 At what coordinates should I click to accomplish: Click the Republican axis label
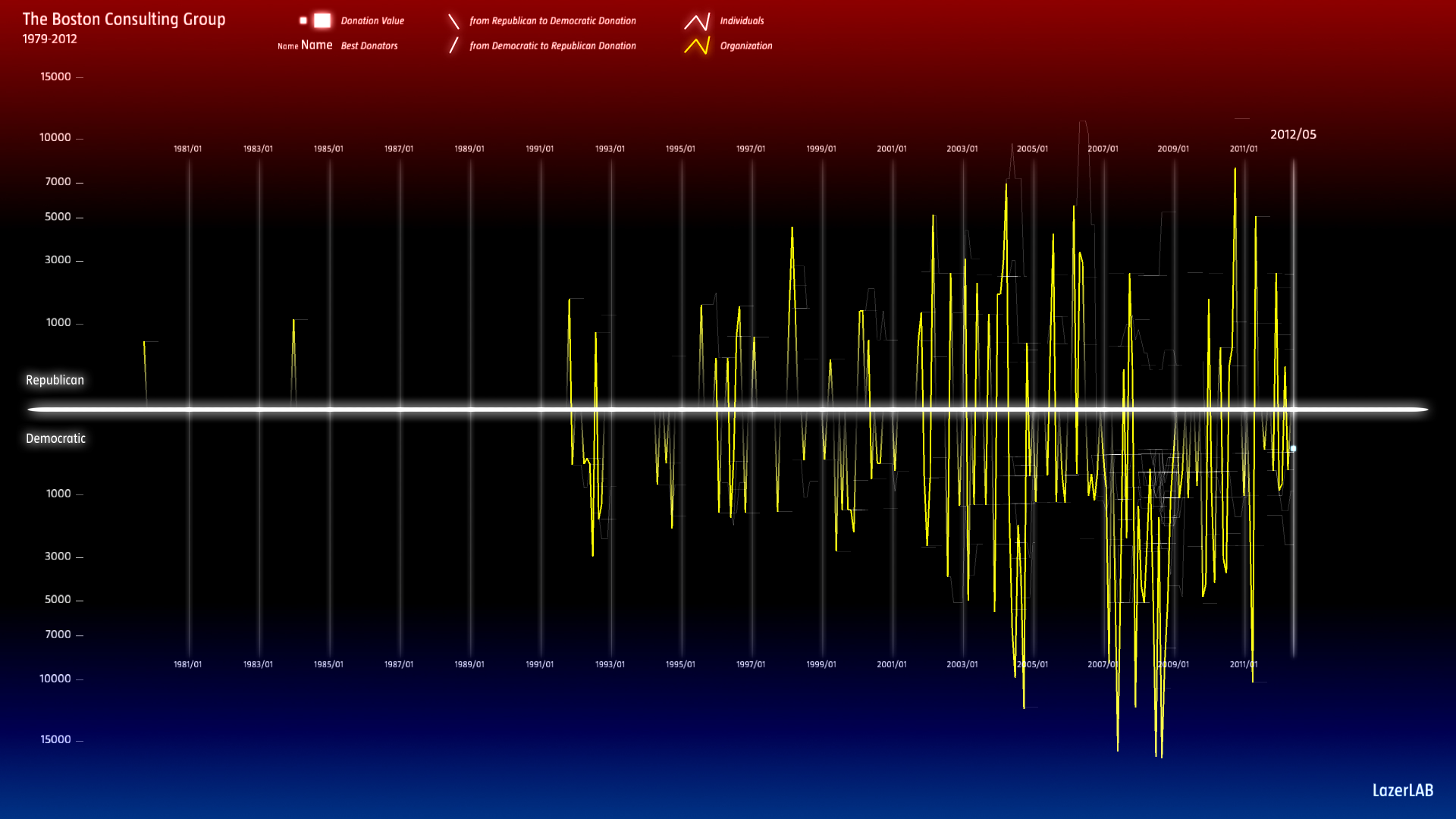55,380
